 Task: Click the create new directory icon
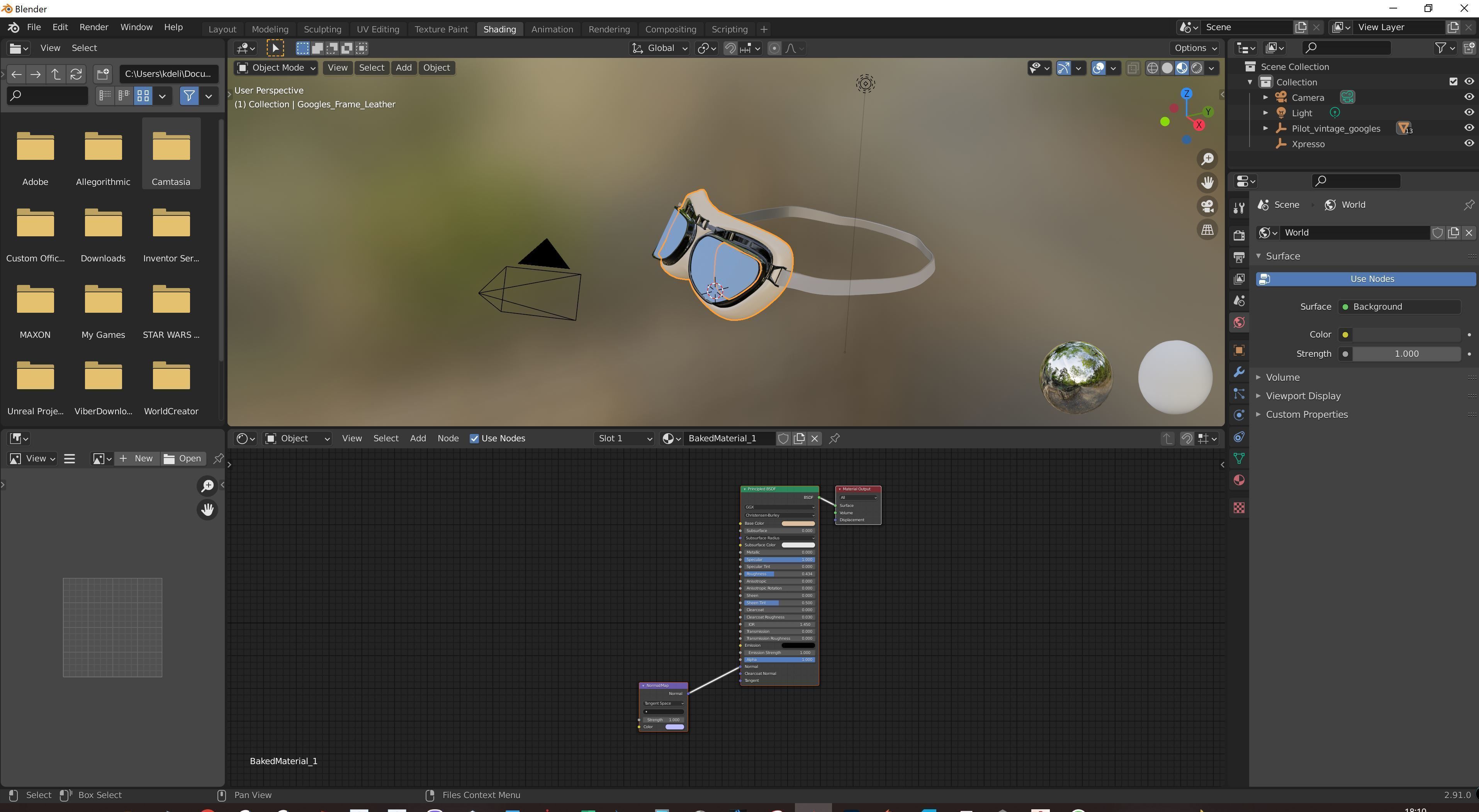click(x=103, y=74)
